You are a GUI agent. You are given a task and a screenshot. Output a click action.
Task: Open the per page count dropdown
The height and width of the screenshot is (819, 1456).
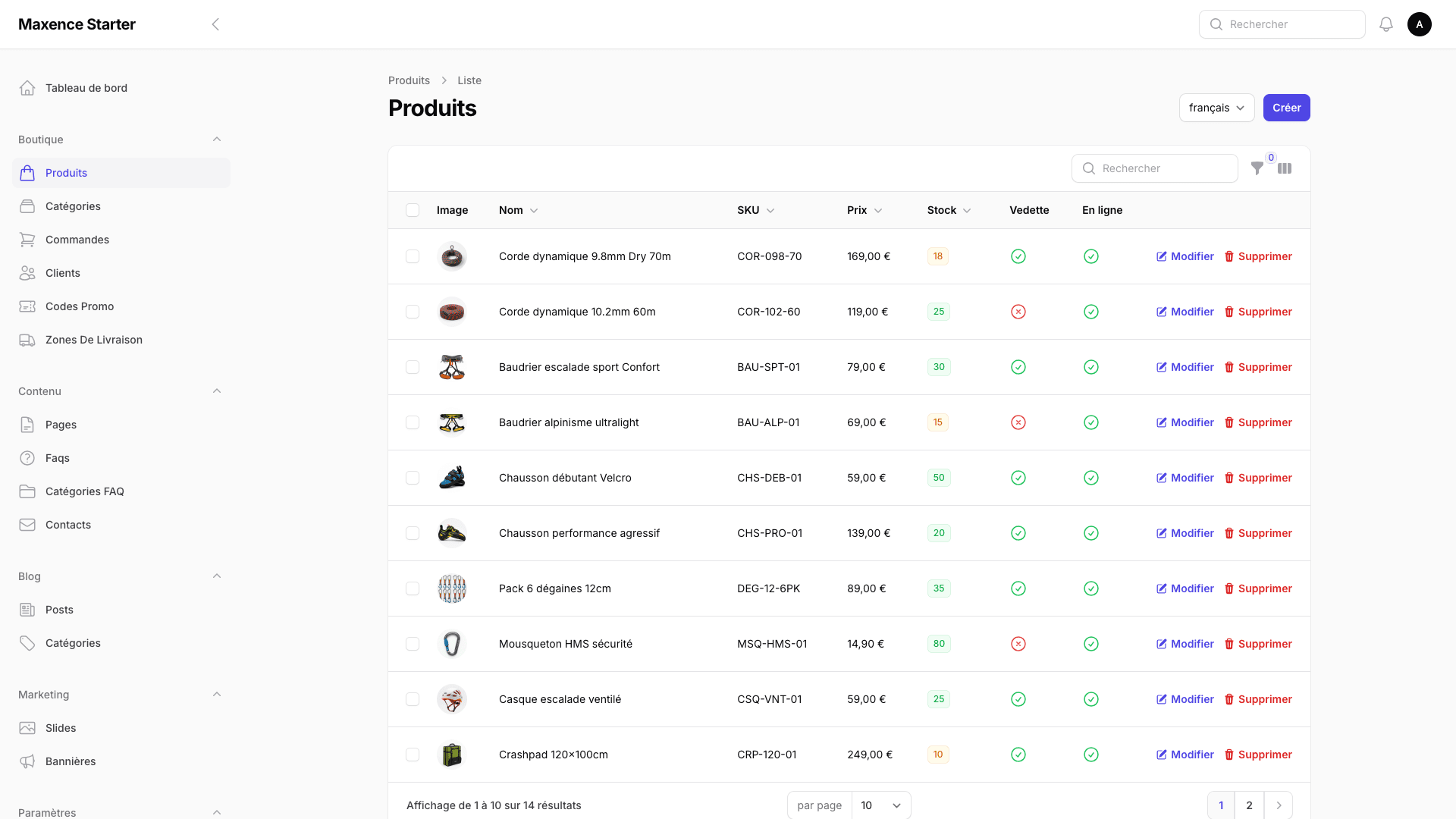coord(880,805)
